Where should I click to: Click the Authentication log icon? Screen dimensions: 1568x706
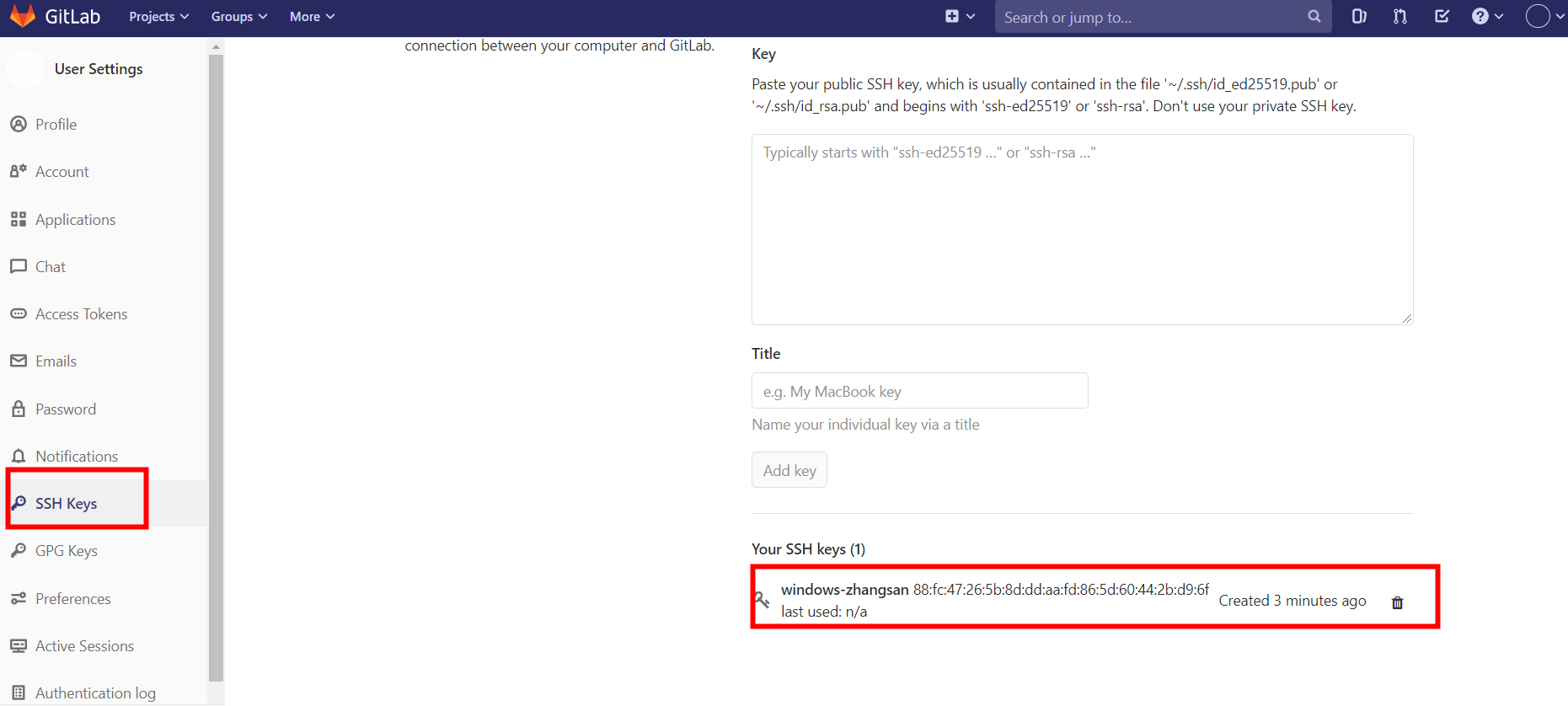click(19, 693)
